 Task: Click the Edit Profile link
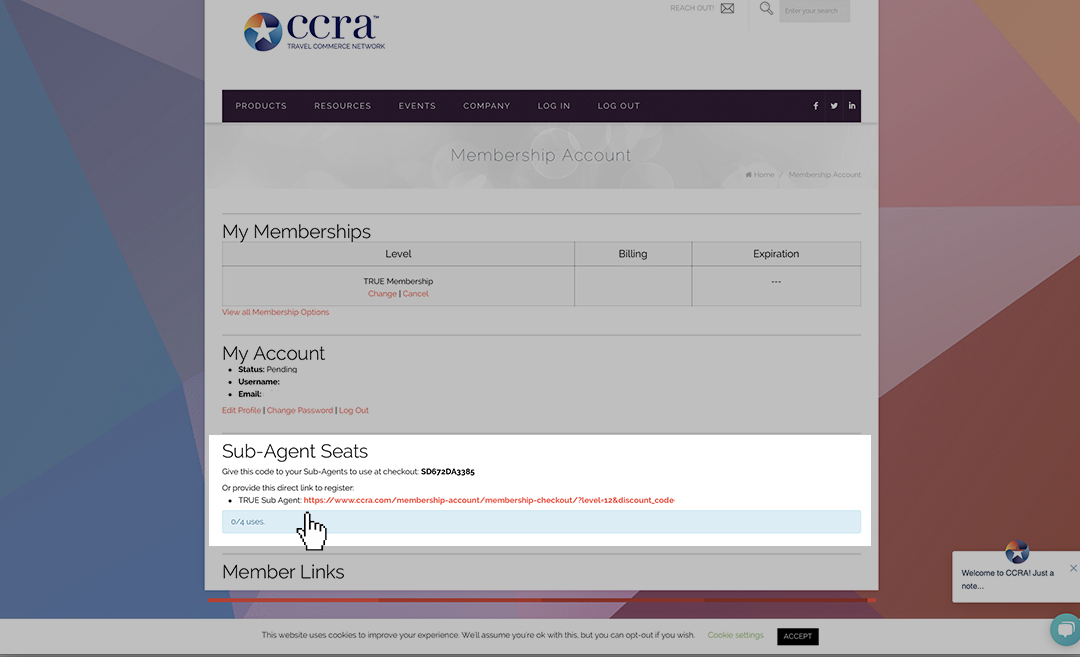[x=242, y=410]
